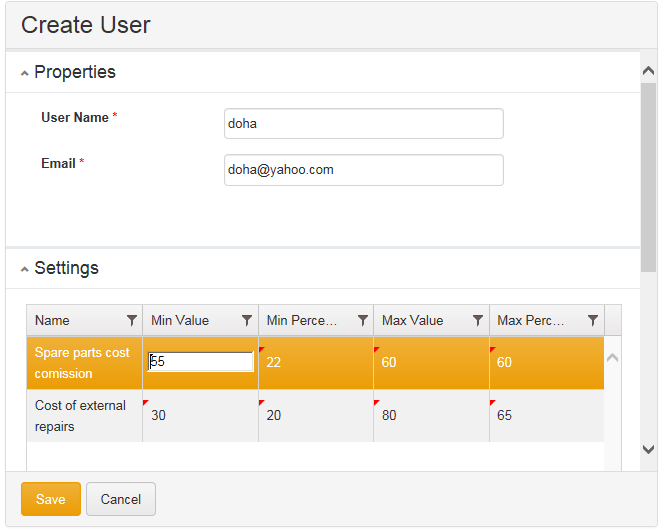The image size is (666, 532).
Task: Click the main scrollbar down arrow
Action: coord(649,449)
